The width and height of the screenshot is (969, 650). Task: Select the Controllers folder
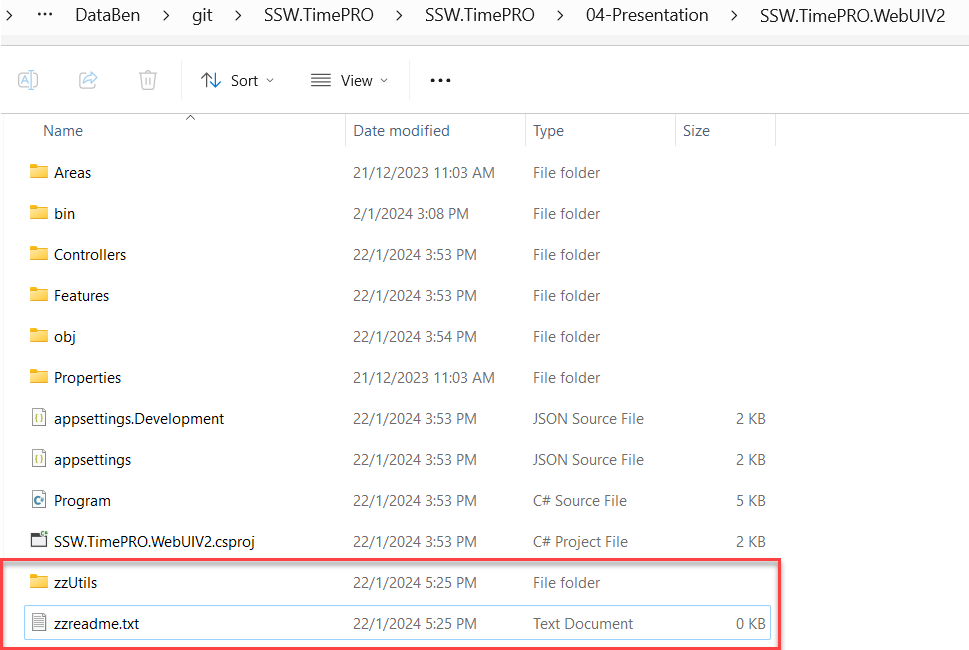coord(90,255)
